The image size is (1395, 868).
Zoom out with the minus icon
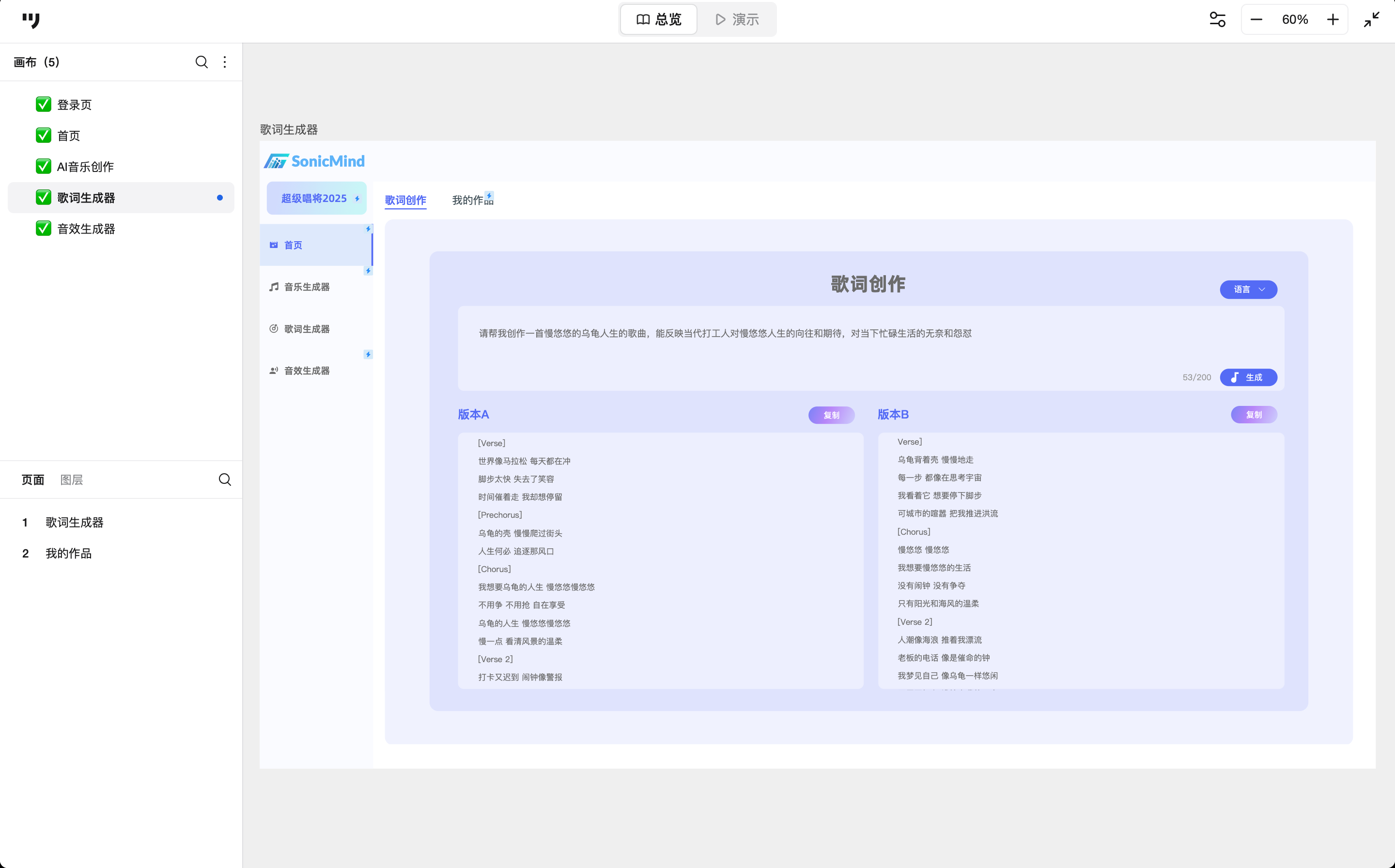[1256, 19]
